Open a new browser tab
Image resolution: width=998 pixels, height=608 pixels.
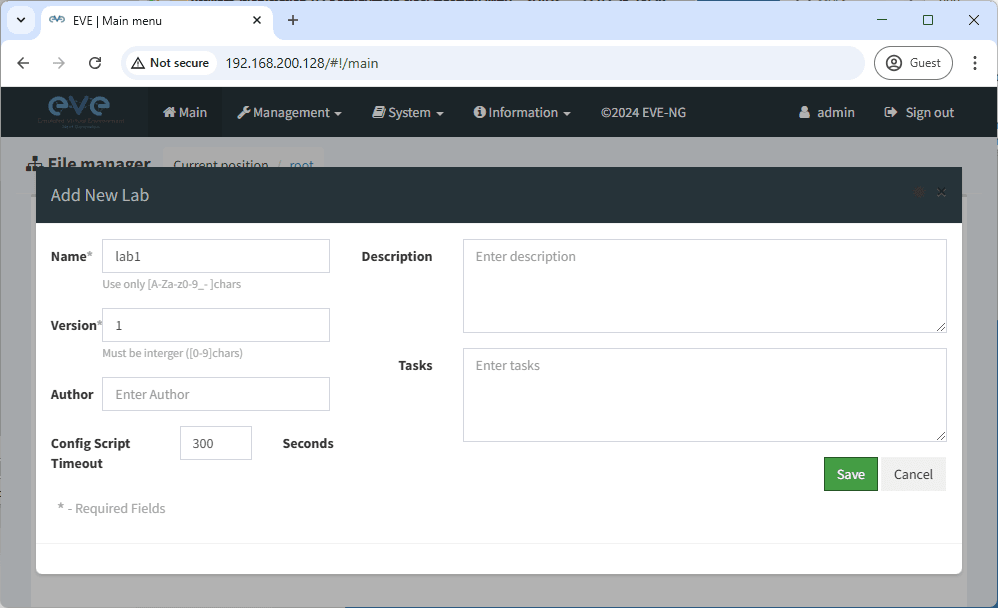293,20
